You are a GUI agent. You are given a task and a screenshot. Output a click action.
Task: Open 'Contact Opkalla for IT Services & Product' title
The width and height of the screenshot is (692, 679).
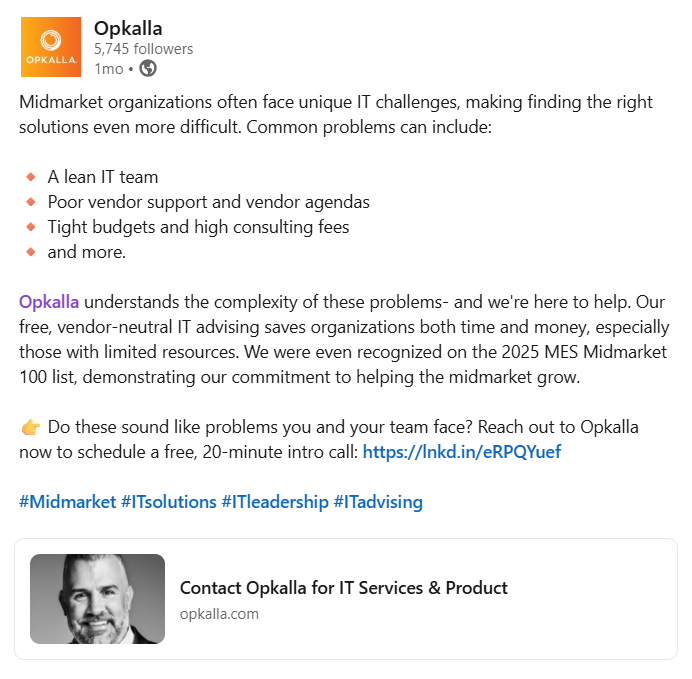343,588
